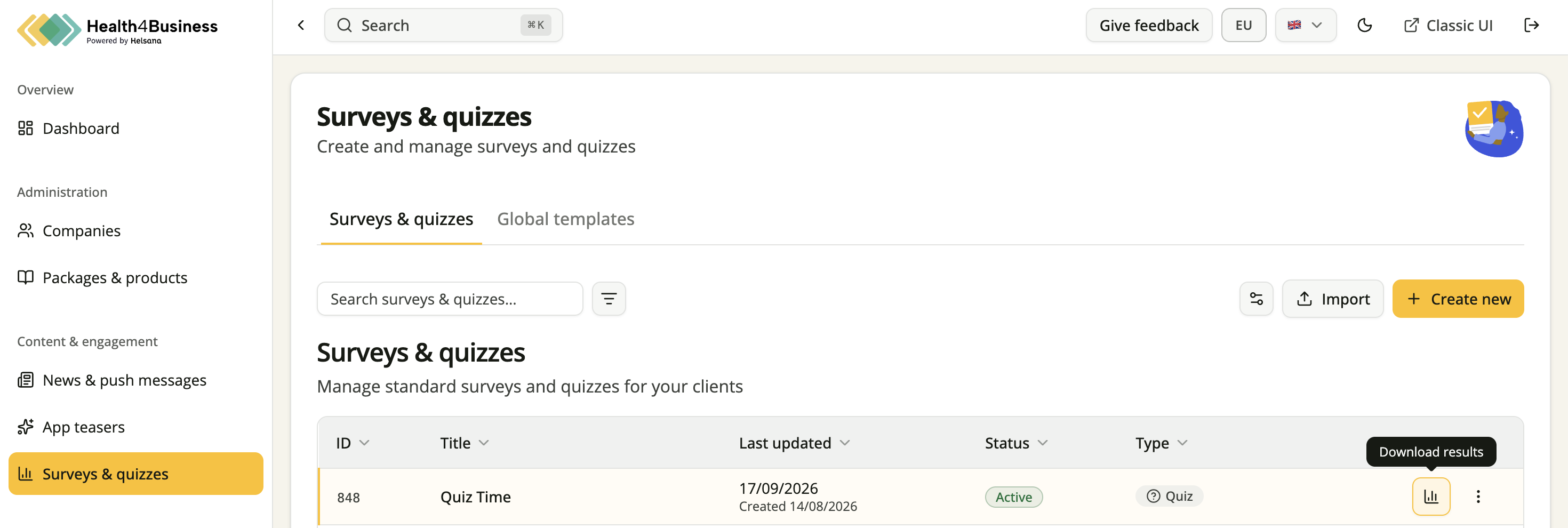Select the Surveys & quizzes tab

[401, 219]
